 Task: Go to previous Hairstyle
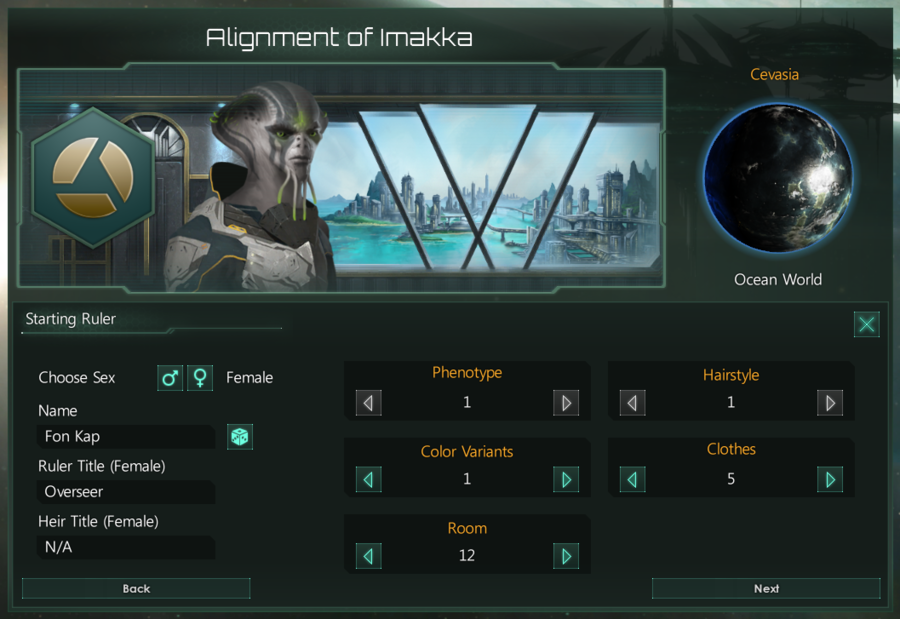(632, 403)
